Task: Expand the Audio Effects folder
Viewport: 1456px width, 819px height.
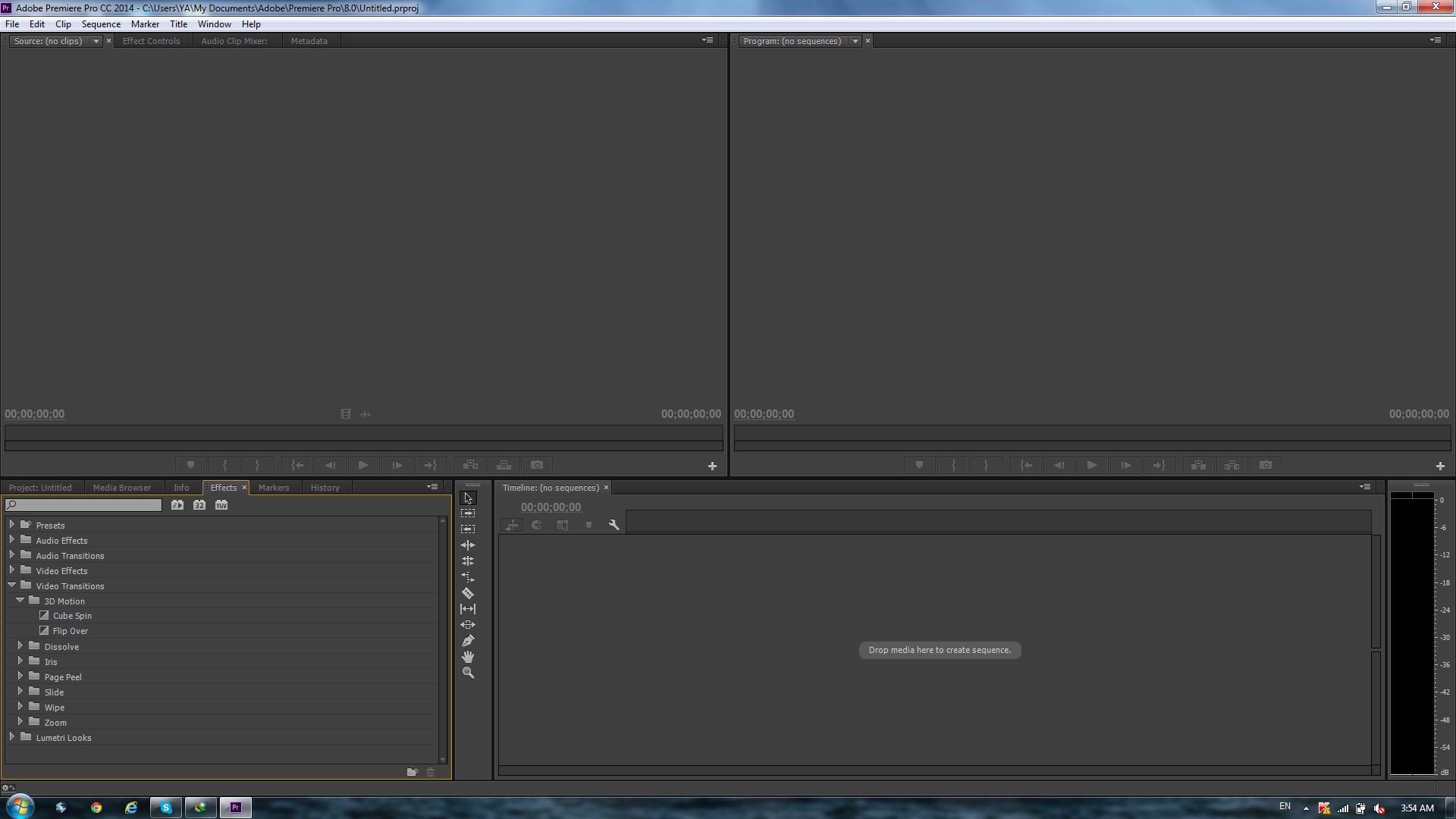Action: tap(11, 539)
